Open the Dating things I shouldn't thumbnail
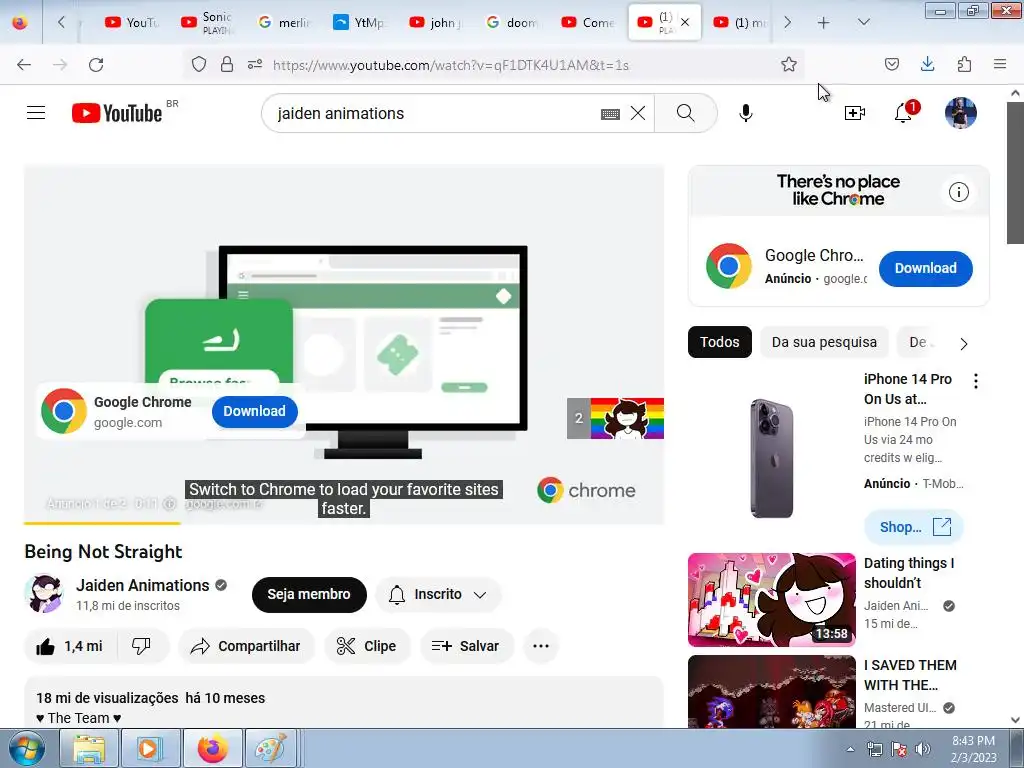 771,600
